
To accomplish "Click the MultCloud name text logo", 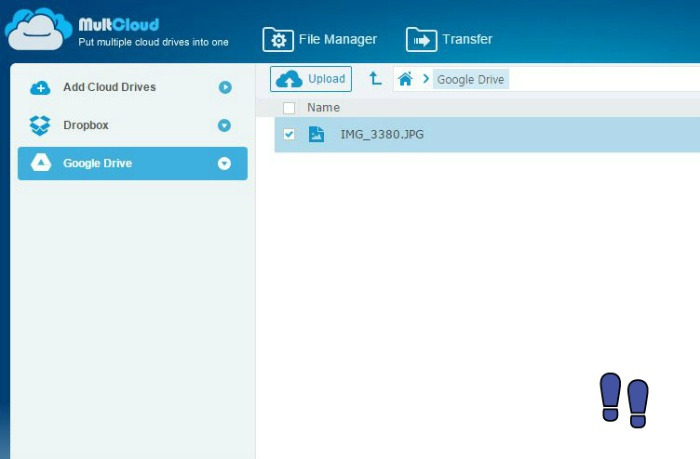I will tap(119, 25).
